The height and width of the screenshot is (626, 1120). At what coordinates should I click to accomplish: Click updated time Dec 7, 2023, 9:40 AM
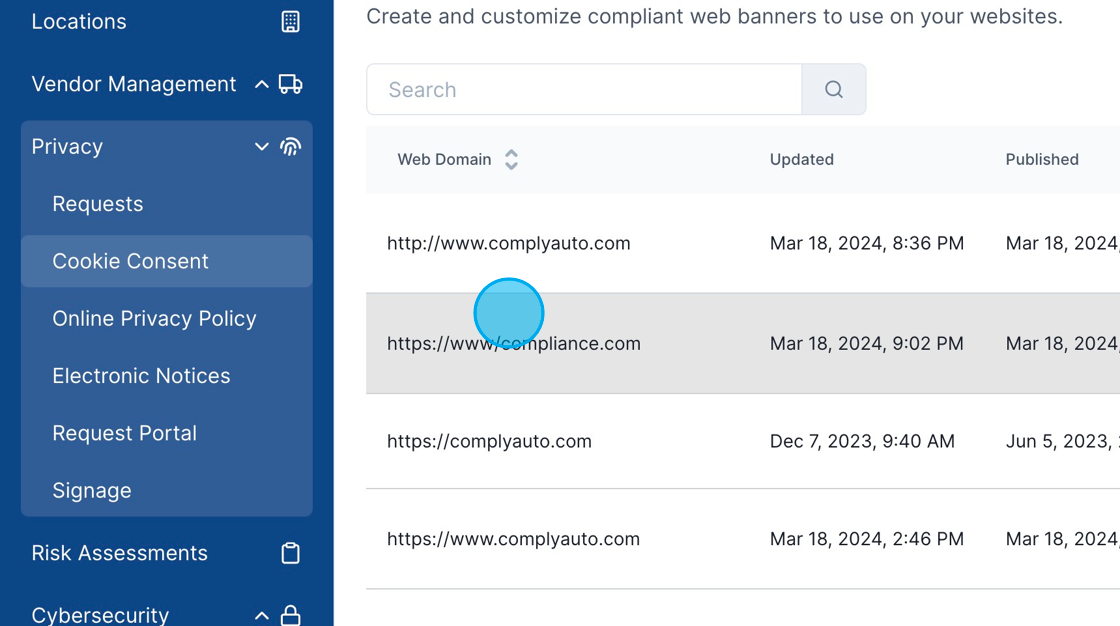tap(862, 441)
